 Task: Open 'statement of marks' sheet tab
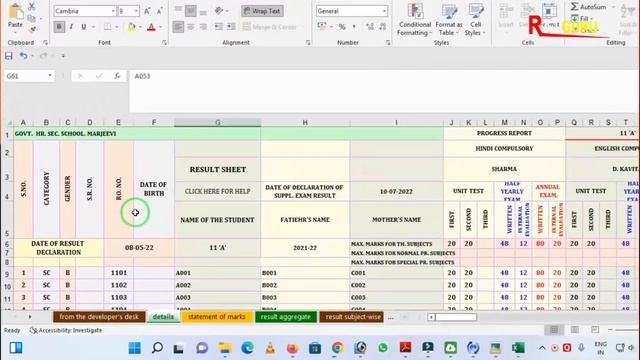pos(217,317)
